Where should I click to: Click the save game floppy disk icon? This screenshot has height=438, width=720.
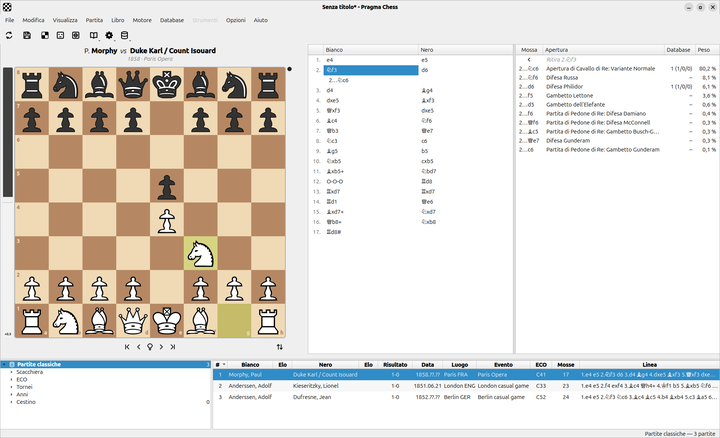point(27,35)
